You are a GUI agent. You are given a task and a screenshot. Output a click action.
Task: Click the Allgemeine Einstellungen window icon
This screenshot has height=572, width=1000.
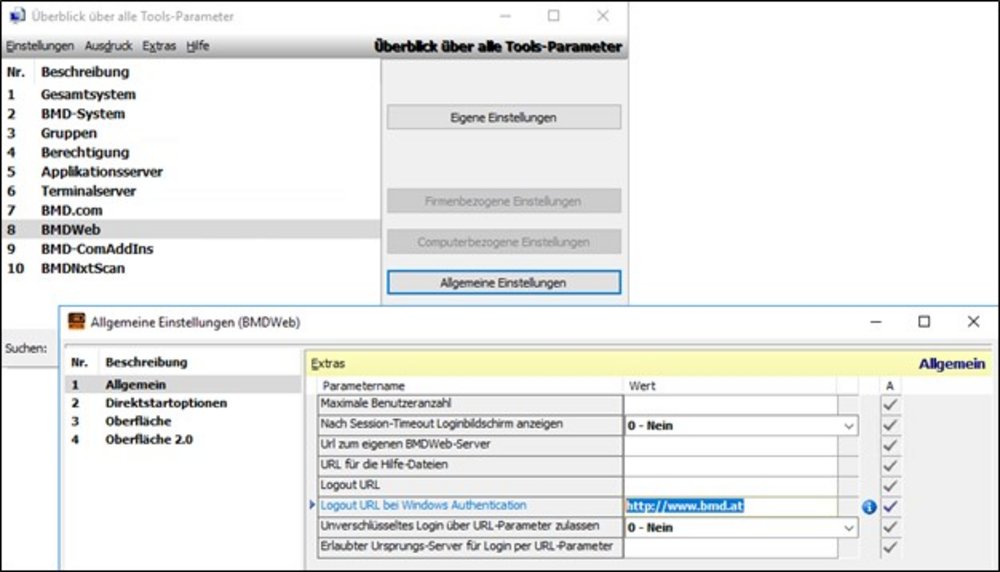(77, 321)
